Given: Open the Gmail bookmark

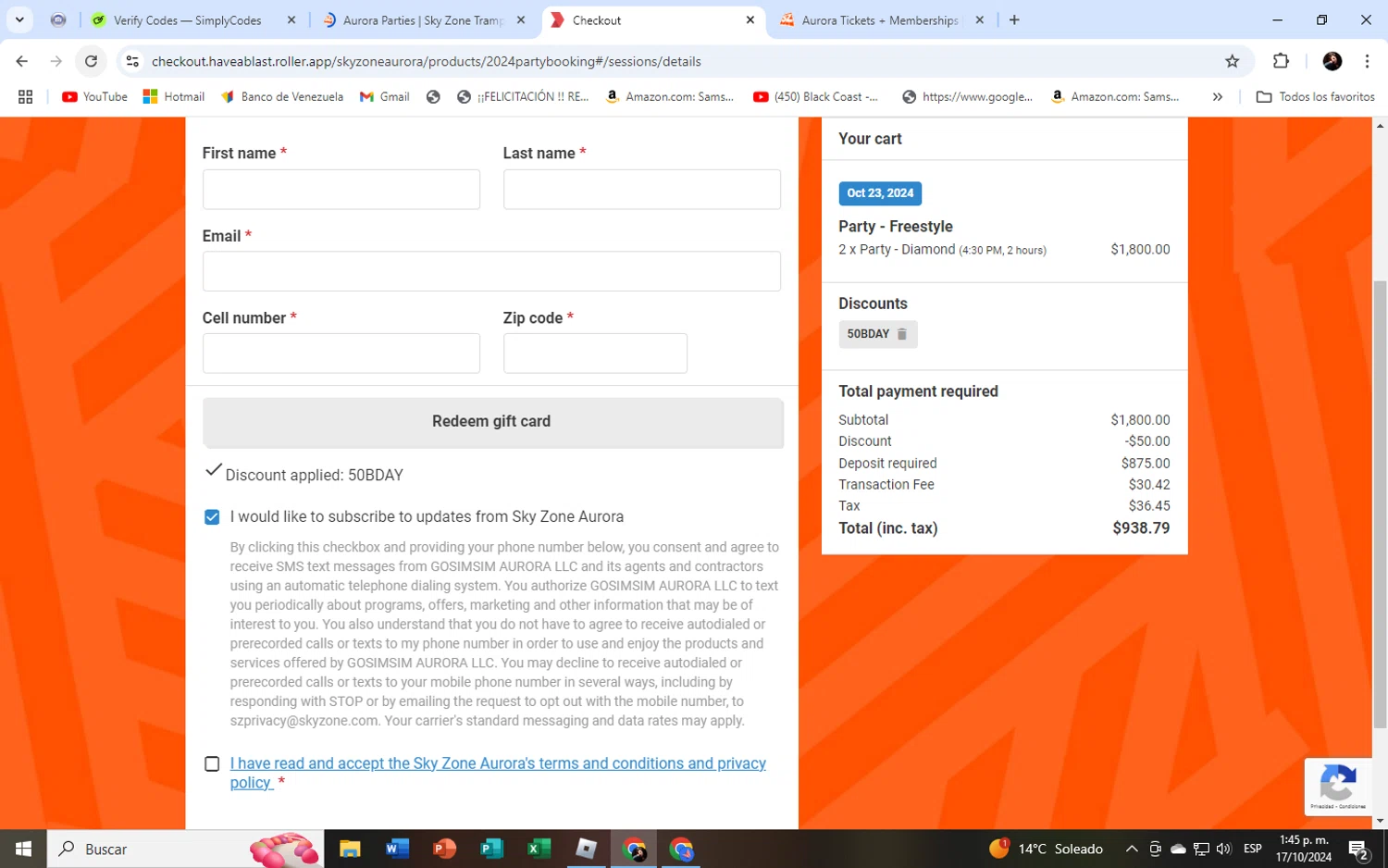Looking at the screenshot, I should [385, 96].
